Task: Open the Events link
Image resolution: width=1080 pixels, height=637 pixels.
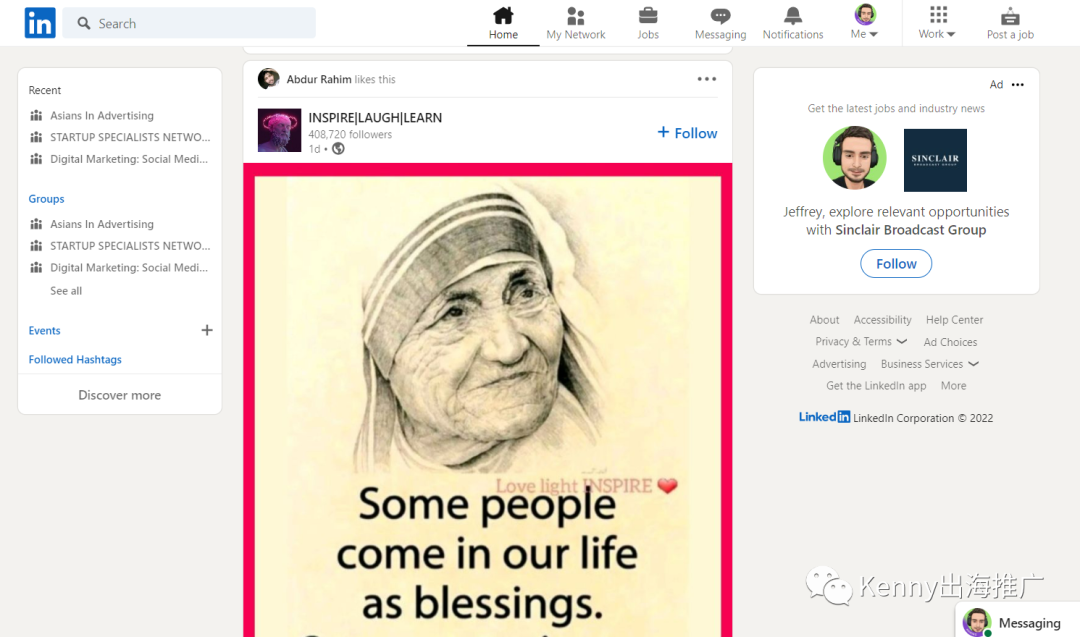Action: tap(45, 331)
